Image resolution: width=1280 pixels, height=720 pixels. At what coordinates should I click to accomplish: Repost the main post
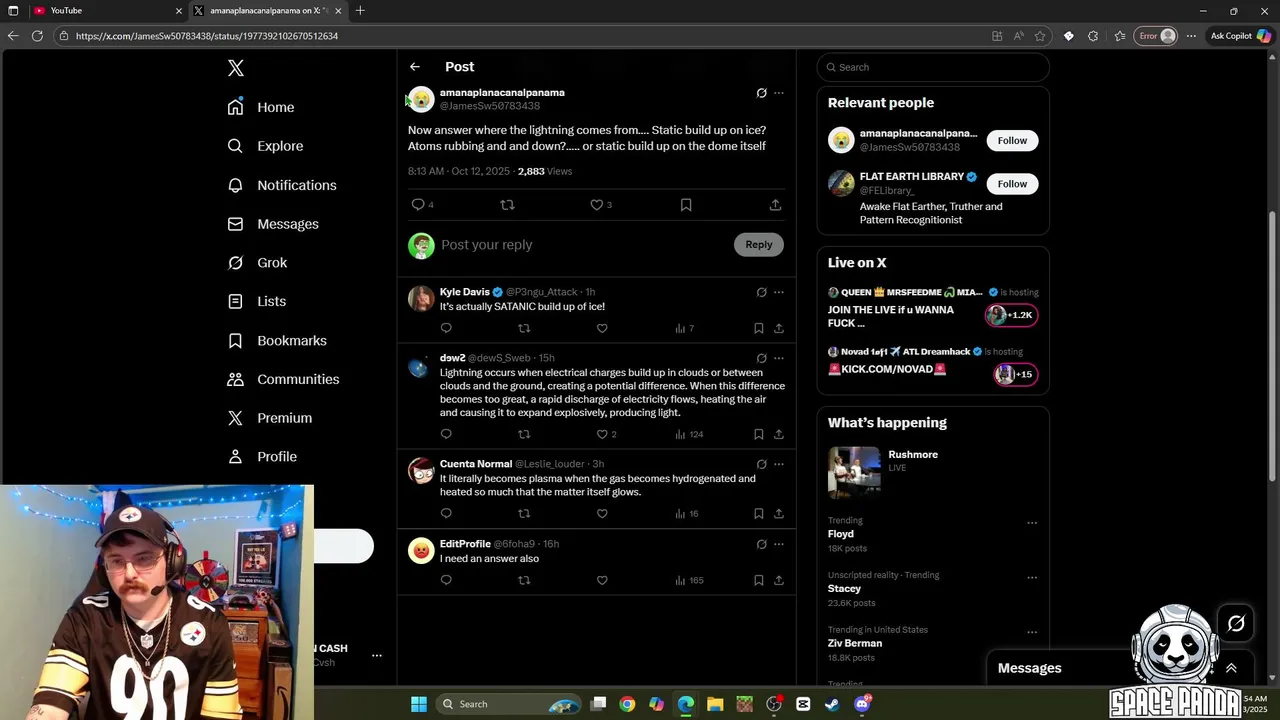(507, 204)
